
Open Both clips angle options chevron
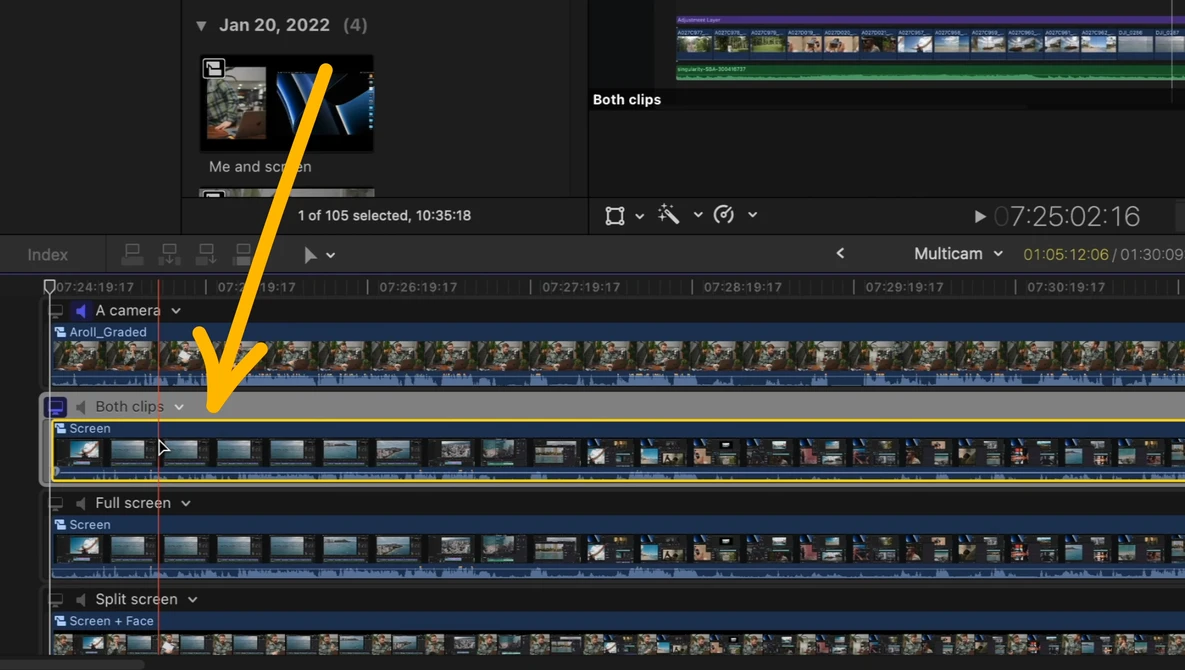coord(179,407)
